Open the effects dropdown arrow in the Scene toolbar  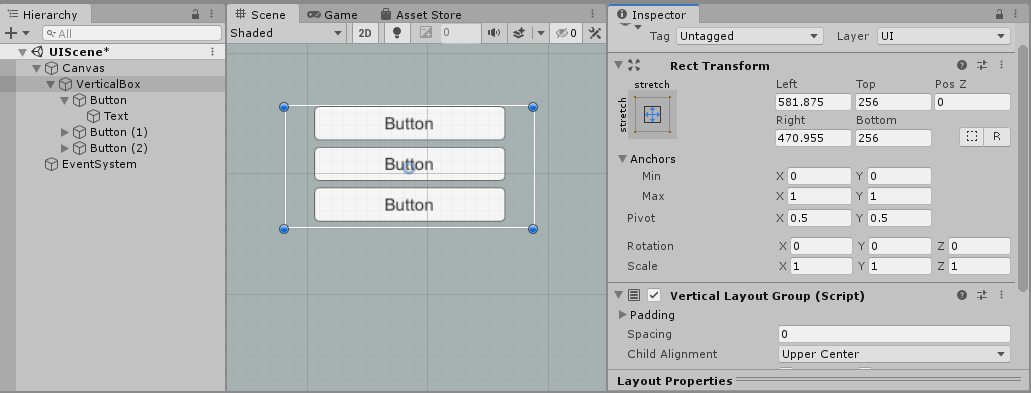pos(540,33)
